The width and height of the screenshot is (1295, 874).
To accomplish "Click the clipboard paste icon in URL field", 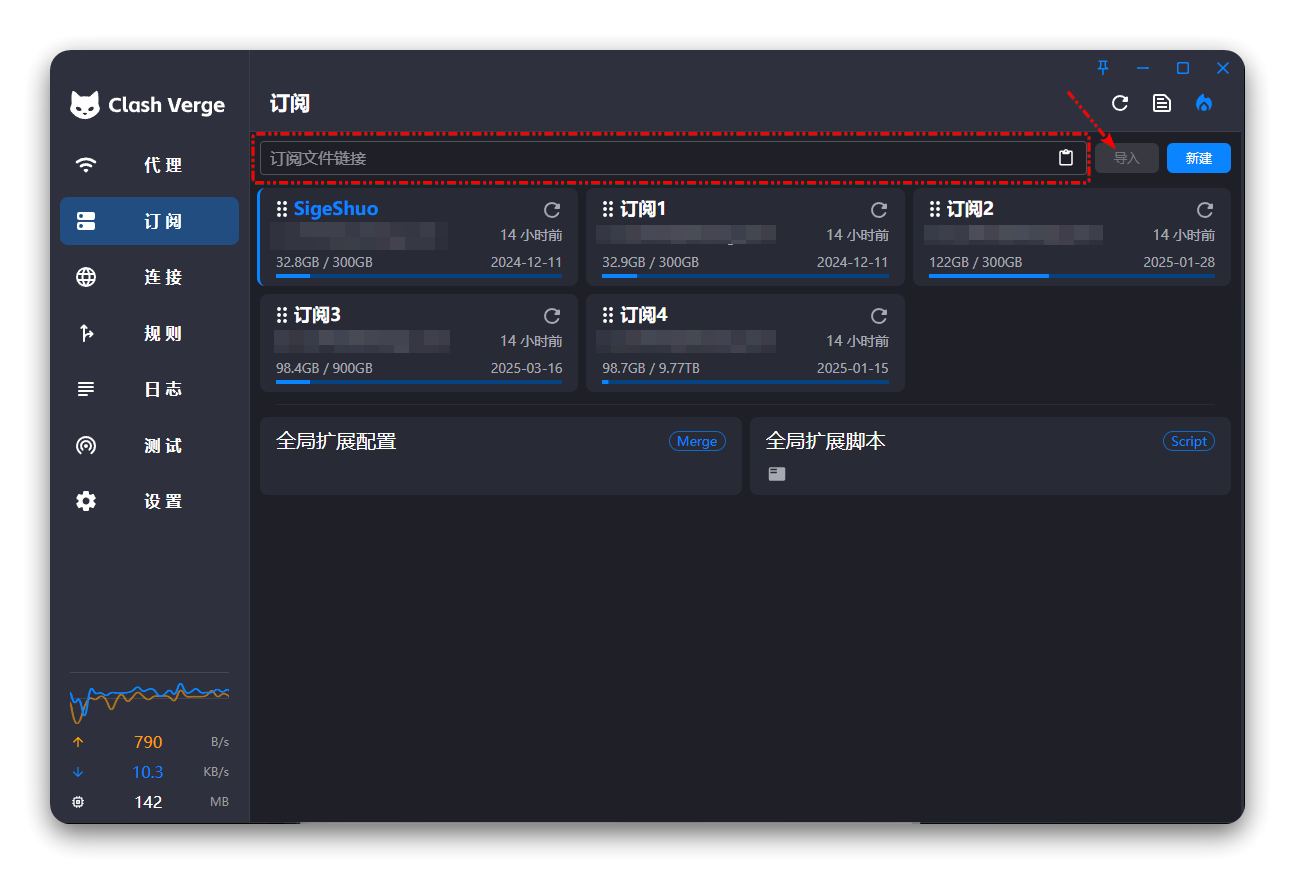I will click(x=1066, y=158).
